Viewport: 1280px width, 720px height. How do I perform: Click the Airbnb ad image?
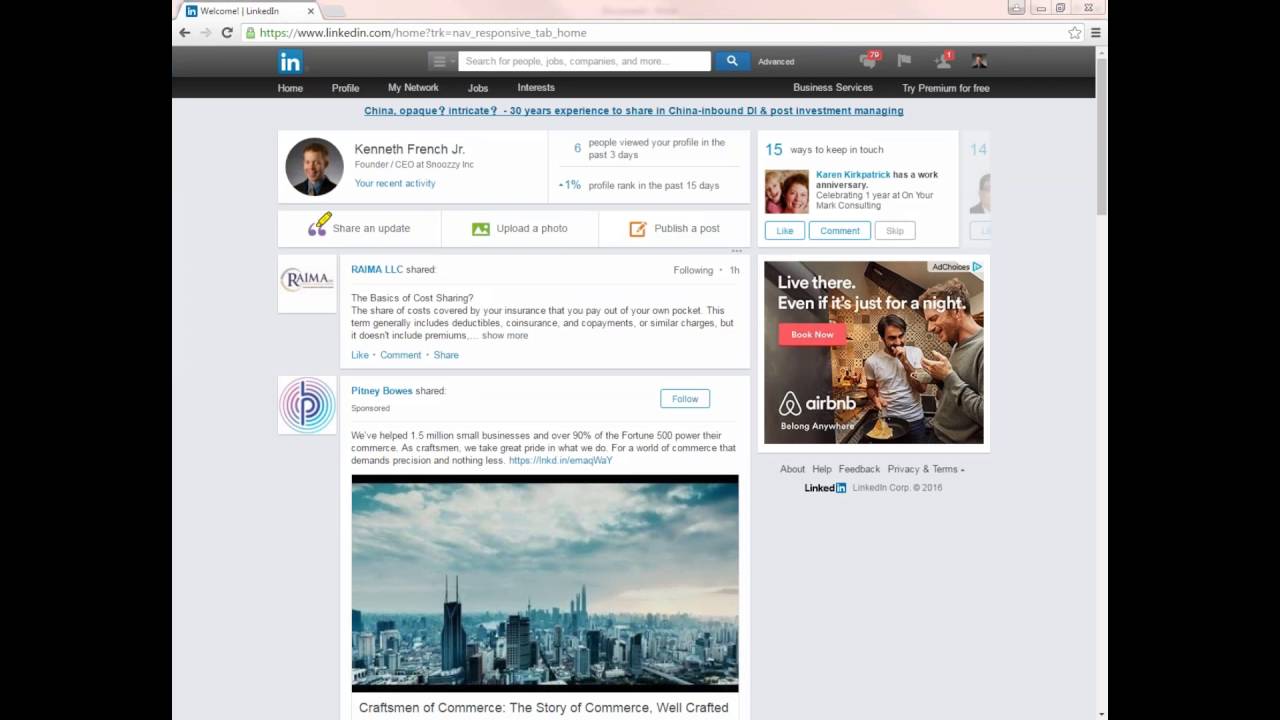tap(874, 352)
